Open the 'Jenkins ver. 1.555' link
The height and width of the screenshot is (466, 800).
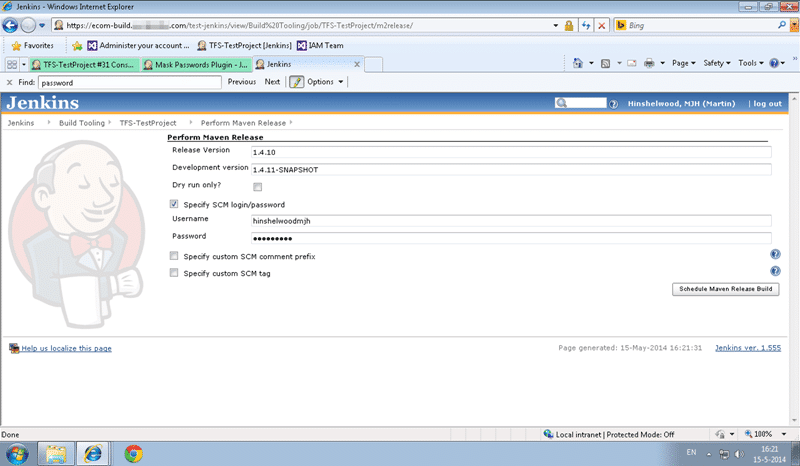747,348
